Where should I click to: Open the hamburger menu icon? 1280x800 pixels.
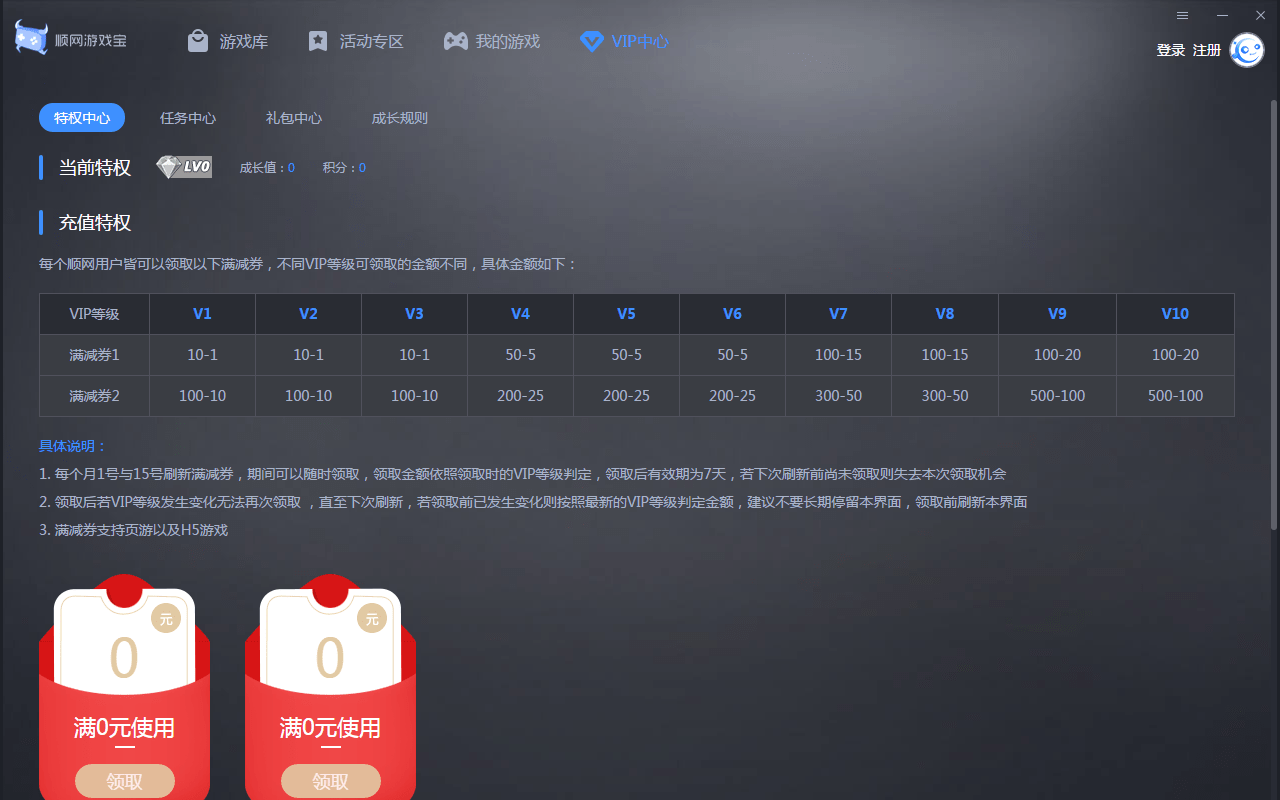click(1182, 16)
